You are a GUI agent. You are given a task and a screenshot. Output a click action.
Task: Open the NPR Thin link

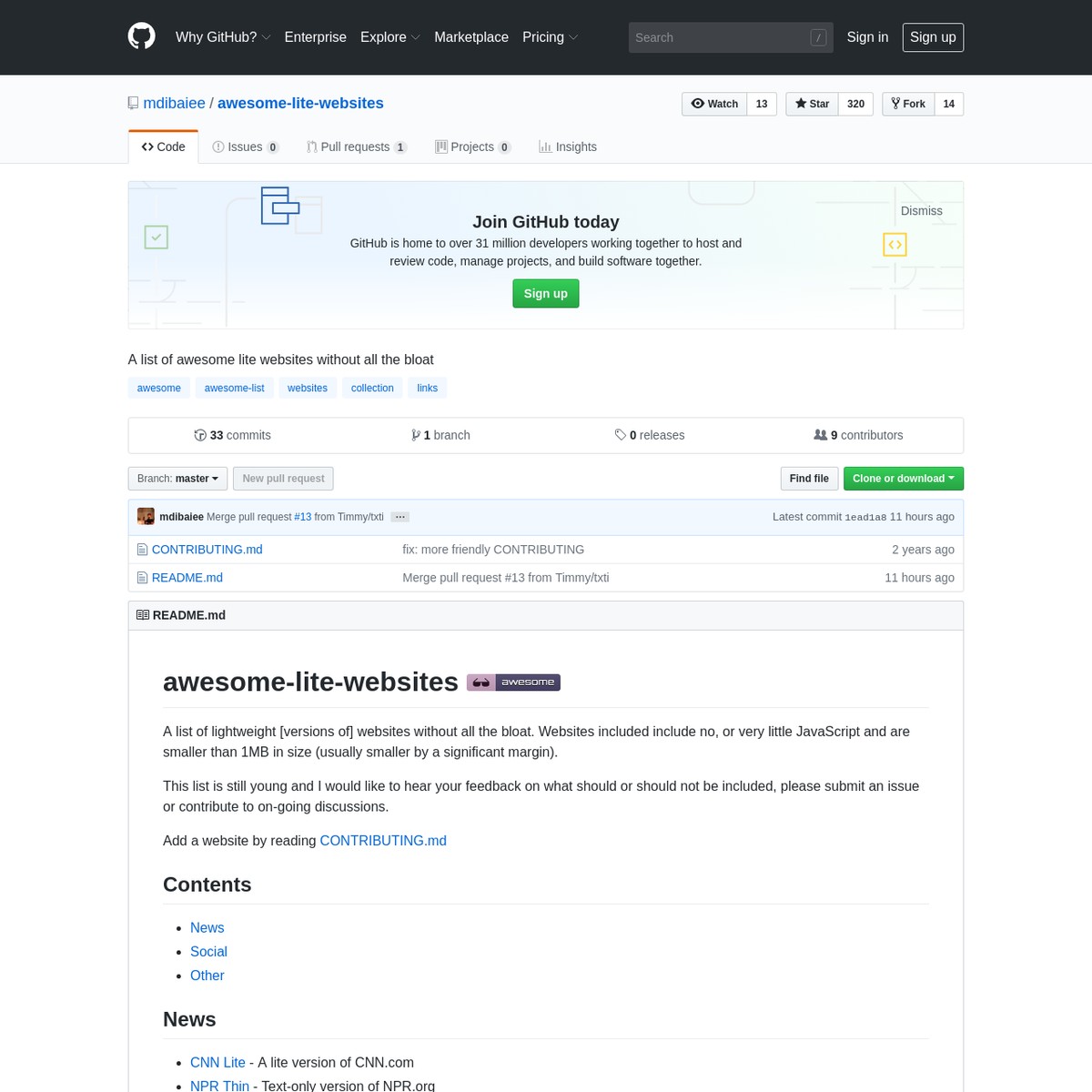click(219, 1087)
